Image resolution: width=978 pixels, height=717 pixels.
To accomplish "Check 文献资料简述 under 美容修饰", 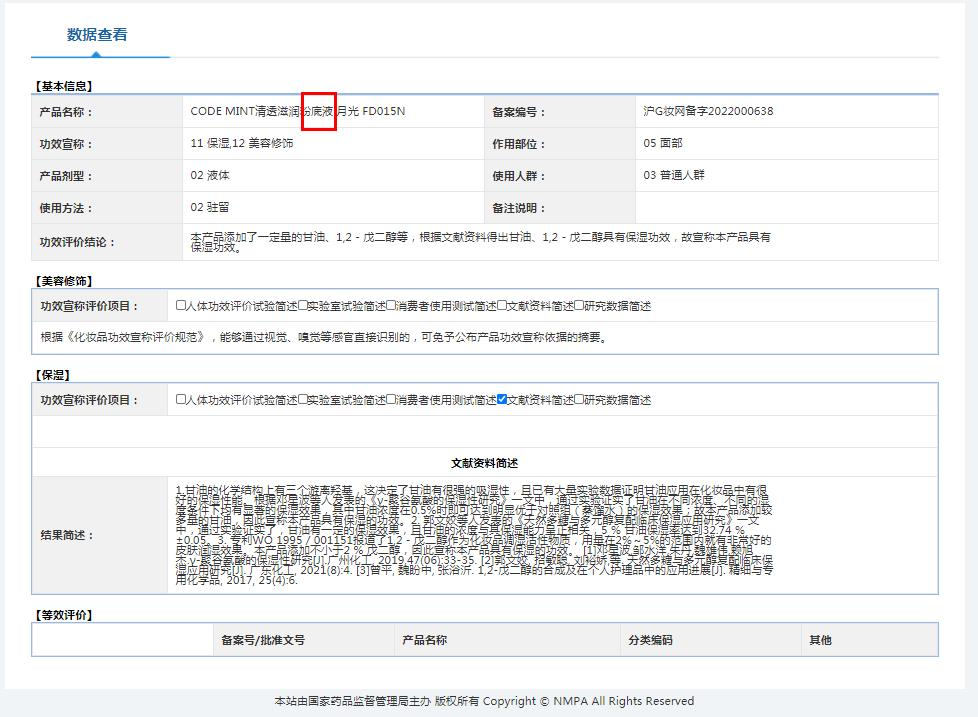I will coord(502,306).
